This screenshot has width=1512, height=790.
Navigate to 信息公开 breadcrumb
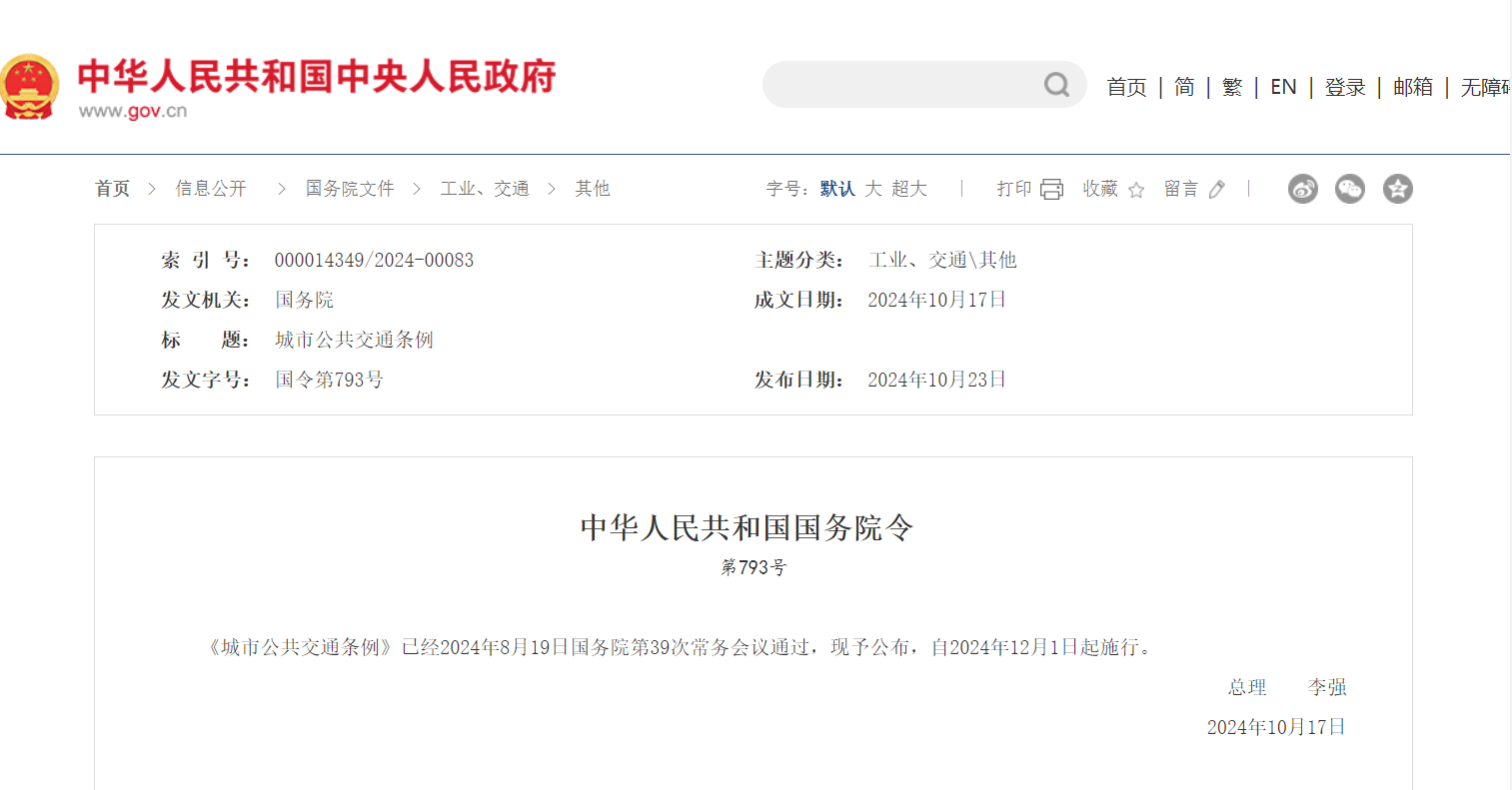(x=211, y=189)
